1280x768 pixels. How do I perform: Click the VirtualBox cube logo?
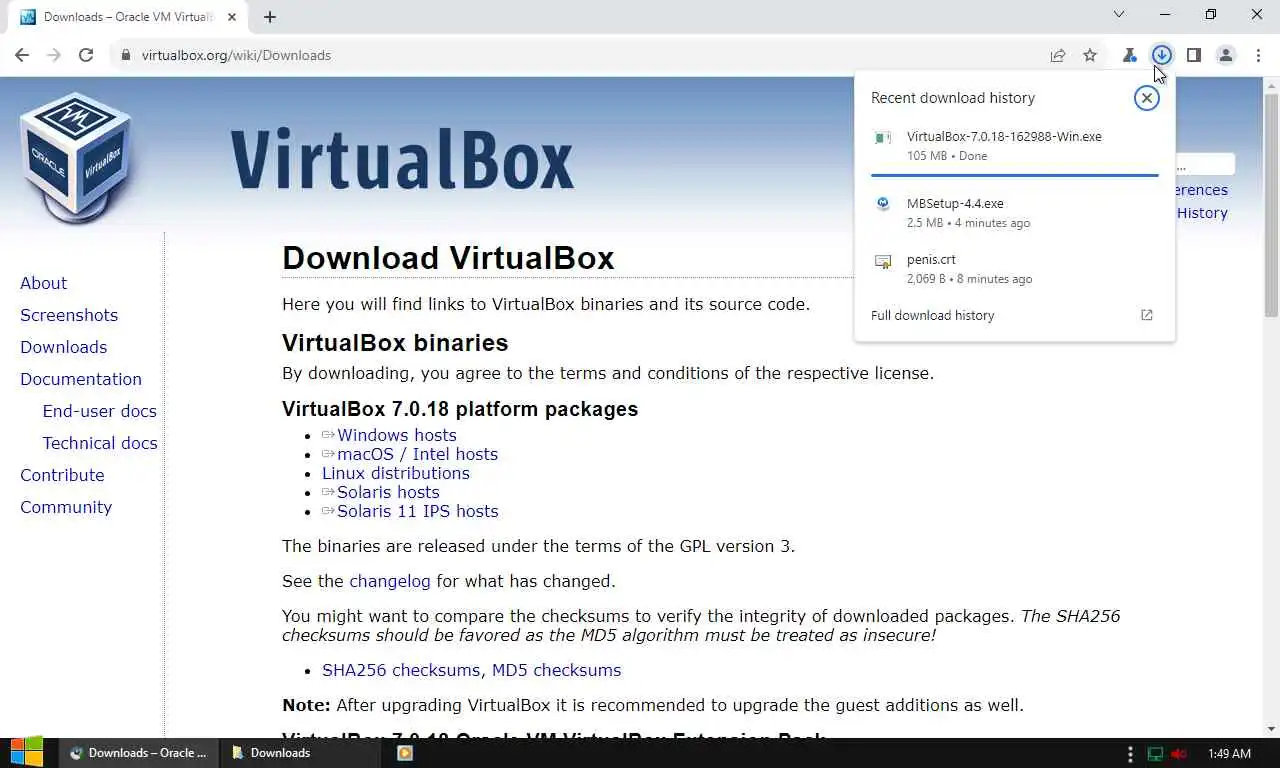[76, 157]
